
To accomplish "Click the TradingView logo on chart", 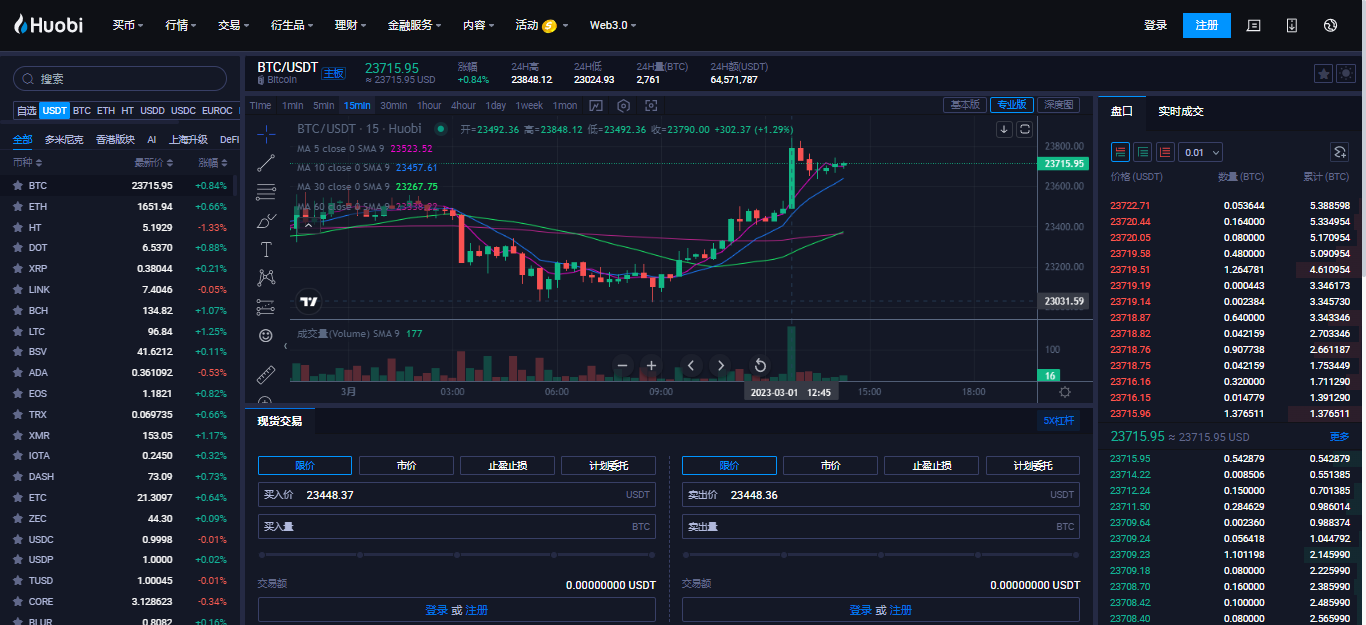I will (309, 301).
